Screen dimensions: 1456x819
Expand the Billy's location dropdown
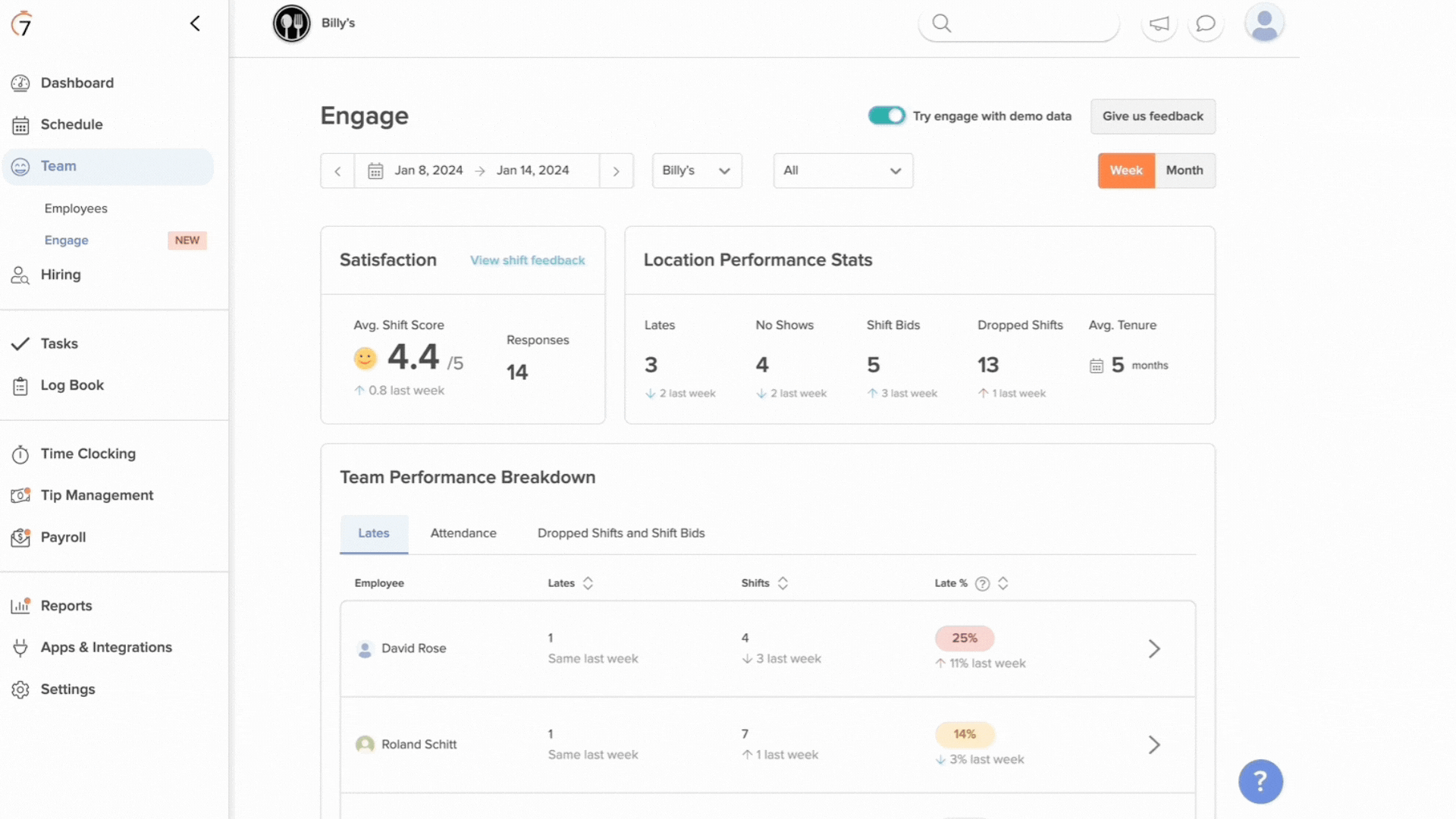click(x=696, y=171)
